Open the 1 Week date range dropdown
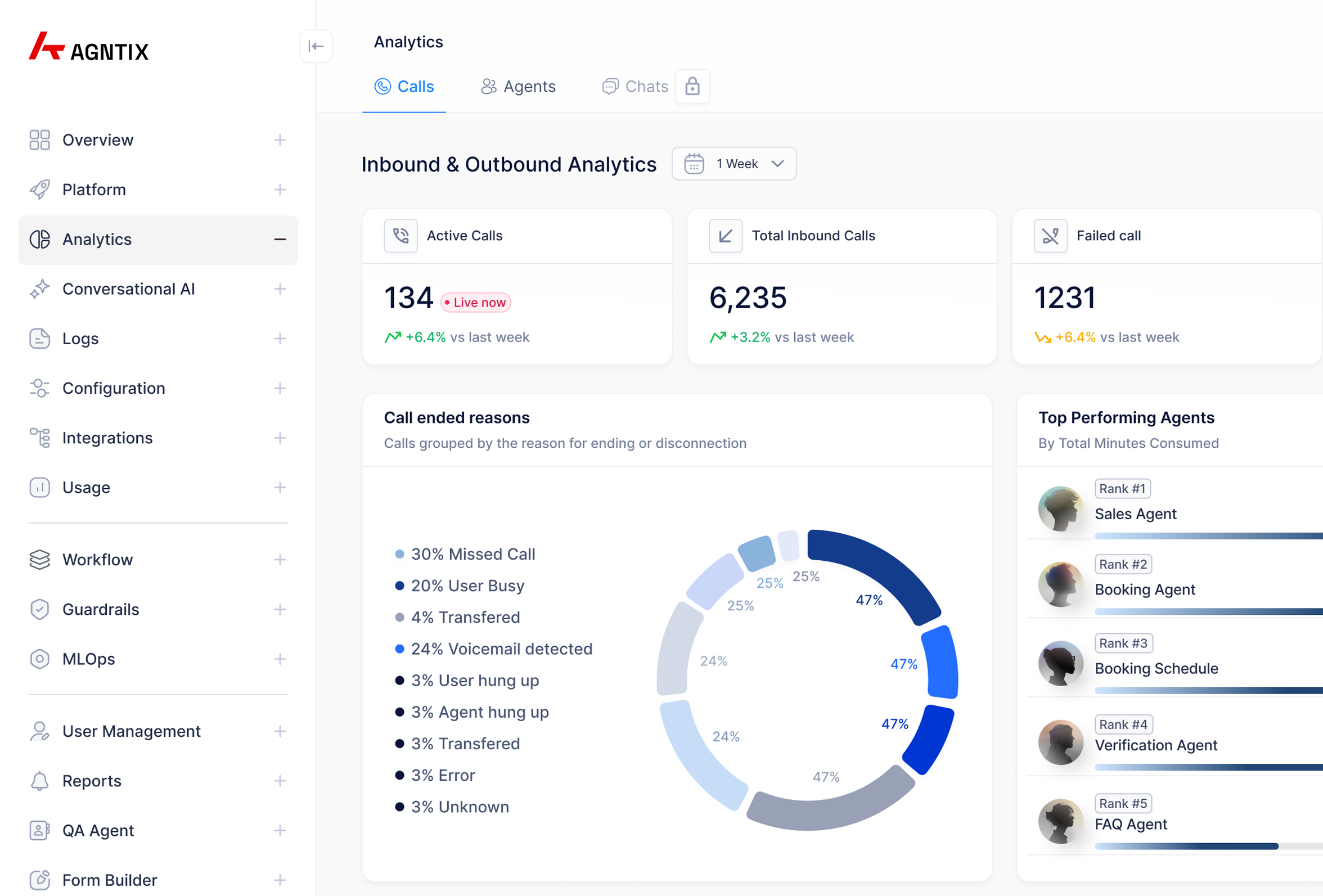Image resolution: width=1323 pixels, height=896 pixels. (734, 164)
